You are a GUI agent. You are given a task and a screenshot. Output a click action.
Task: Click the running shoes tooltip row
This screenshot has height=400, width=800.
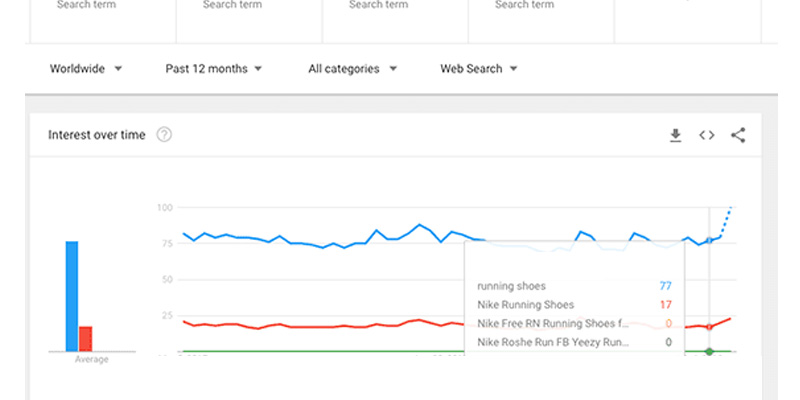[574, 285]
